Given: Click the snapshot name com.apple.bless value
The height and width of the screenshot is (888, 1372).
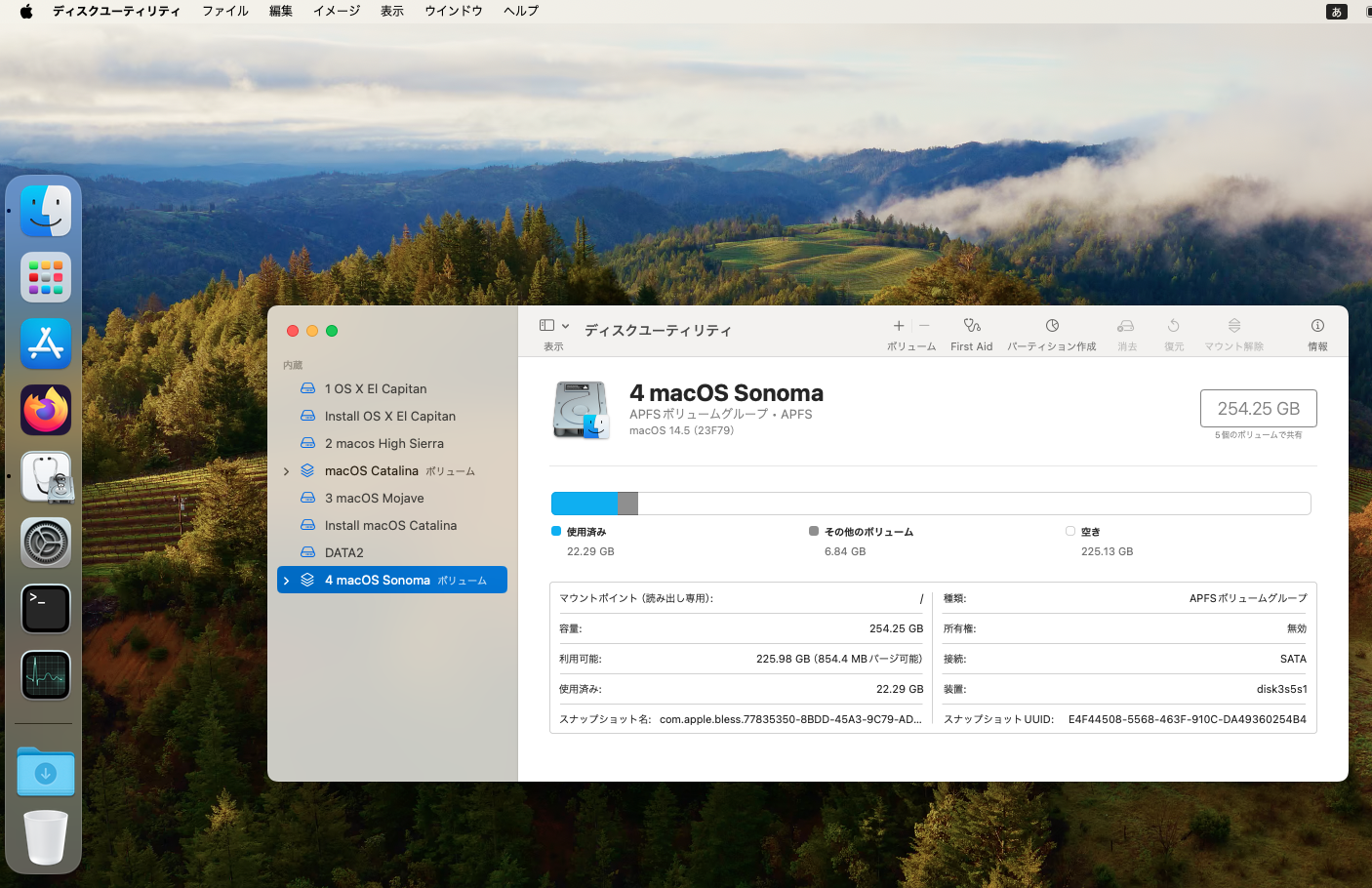Looking at the screenshot, I should click(x=790, y=719).
